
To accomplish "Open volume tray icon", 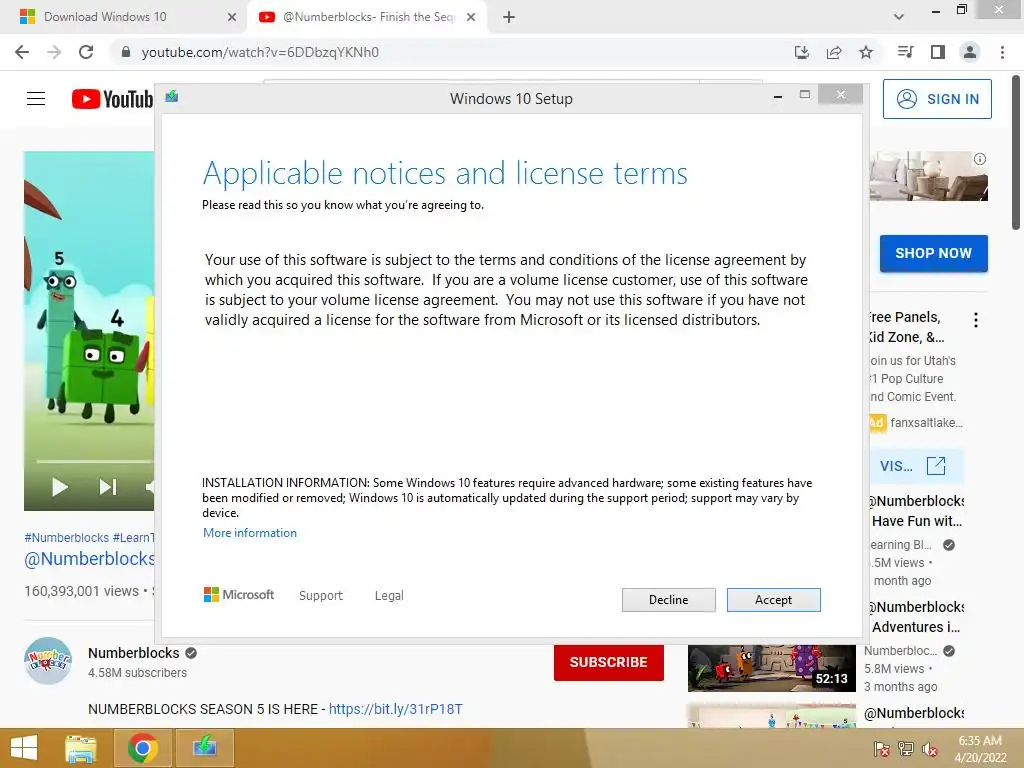I will pyautogui.click(x=930, y=748).
